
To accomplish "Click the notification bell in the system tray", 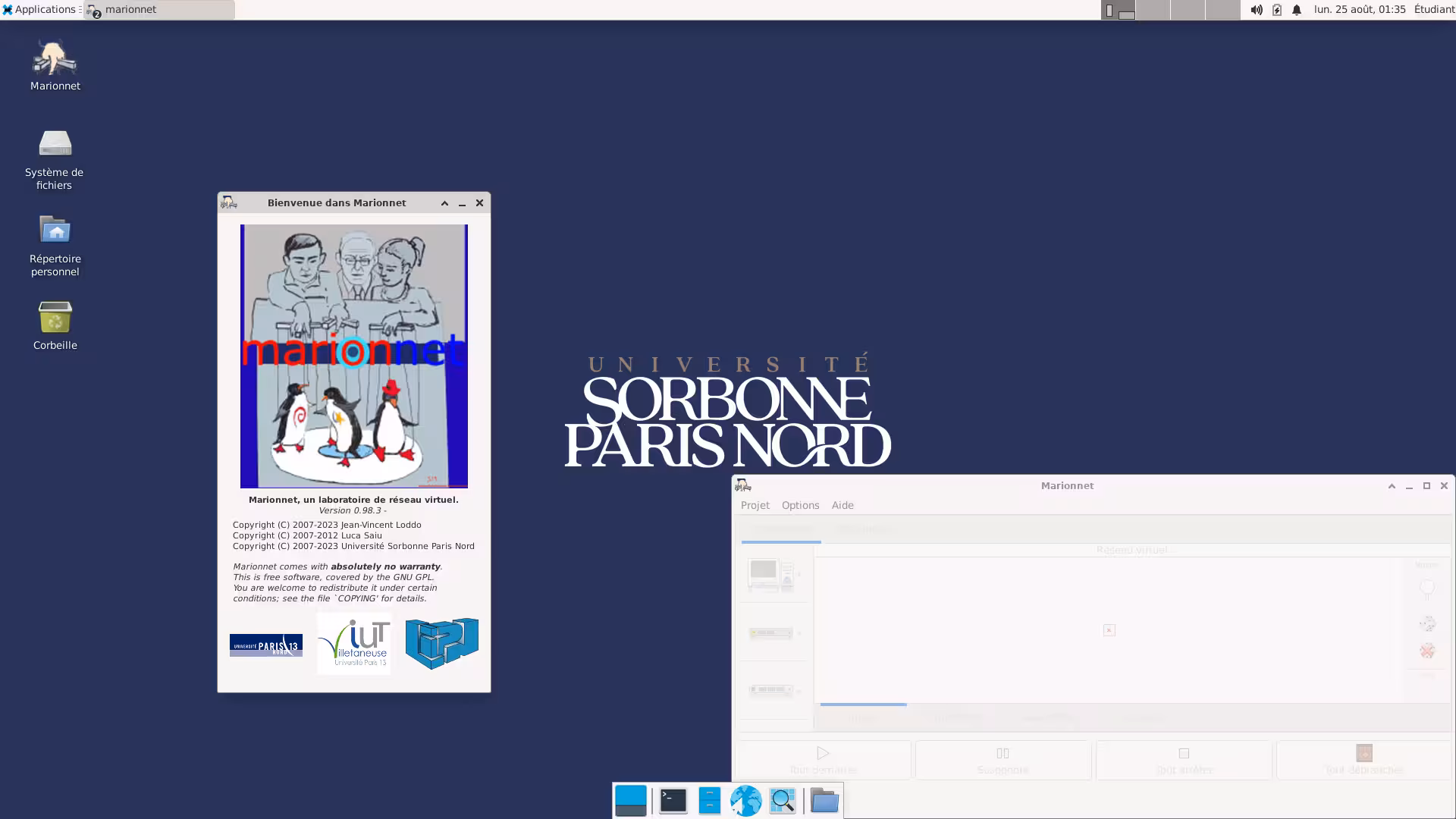I will coord(1295,10).
